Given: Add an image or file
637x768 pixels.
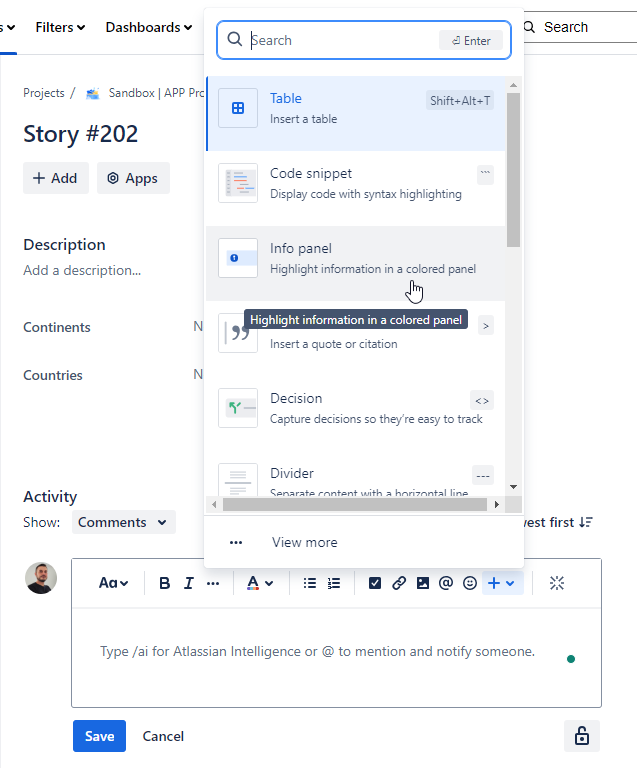Looking at the screenshot, I should pos(423,583).
